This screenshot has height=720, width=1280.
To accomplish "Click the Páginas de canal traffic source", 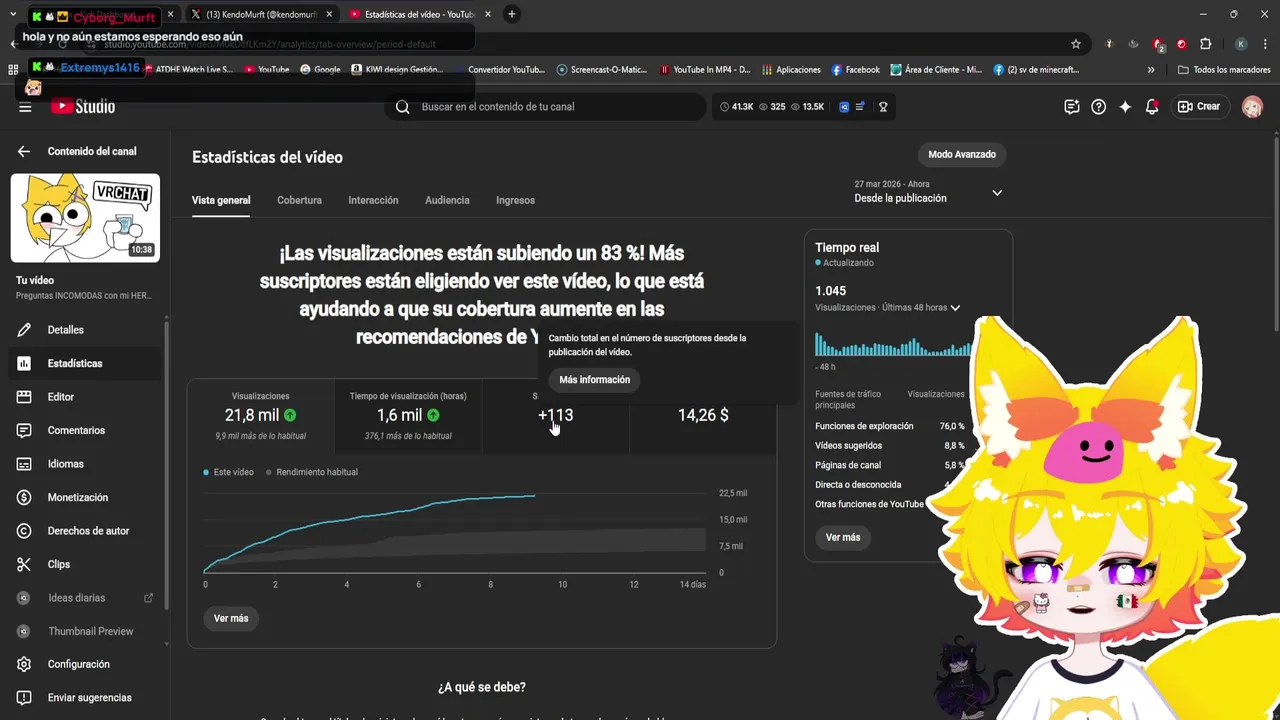I will [x=890, y=465].
